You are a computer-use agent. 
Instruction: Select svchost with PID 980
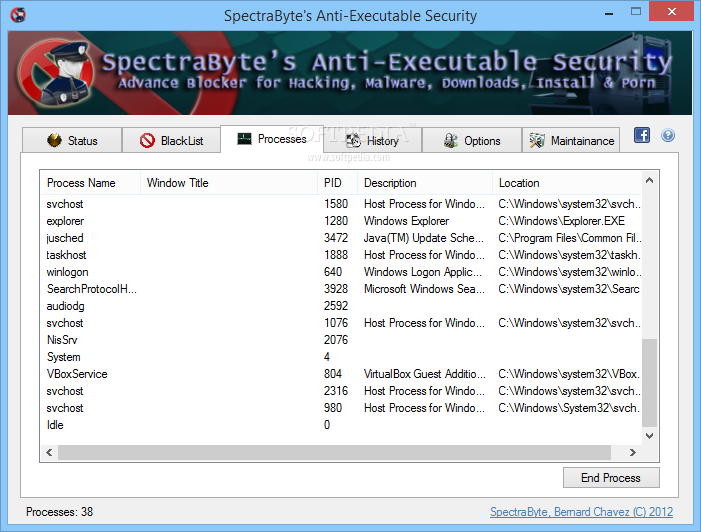pyautogui.click(x=341, y=408)
